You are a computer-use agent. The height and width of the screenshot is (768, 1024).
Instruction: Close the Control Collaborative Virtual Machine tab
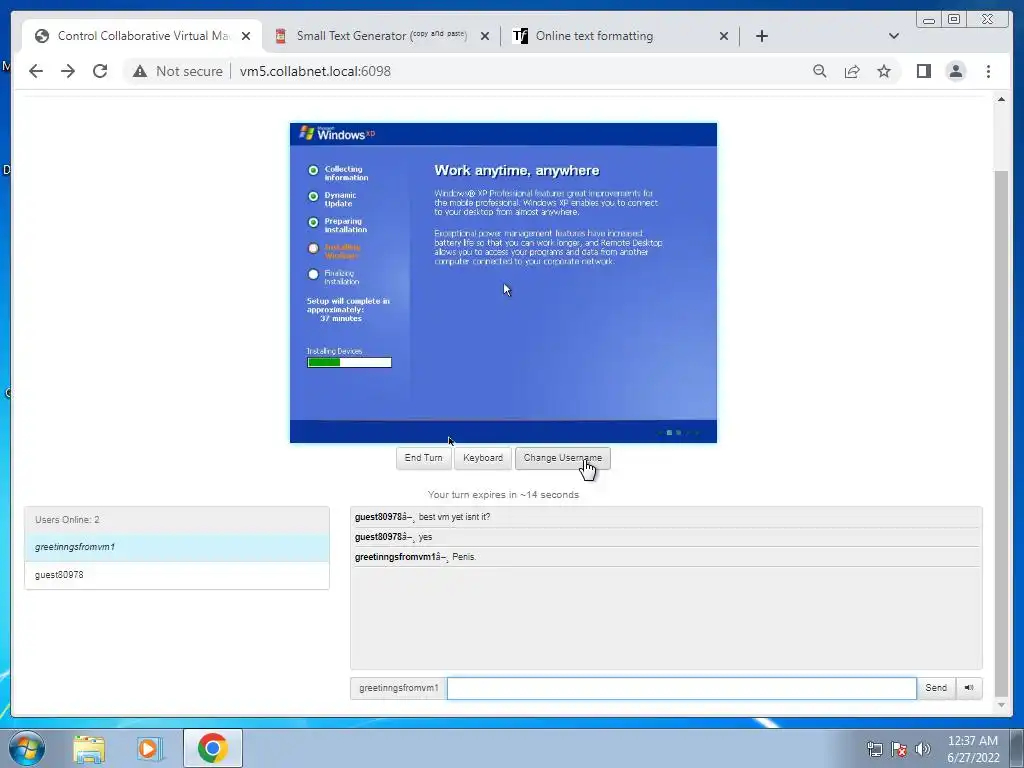246,36
